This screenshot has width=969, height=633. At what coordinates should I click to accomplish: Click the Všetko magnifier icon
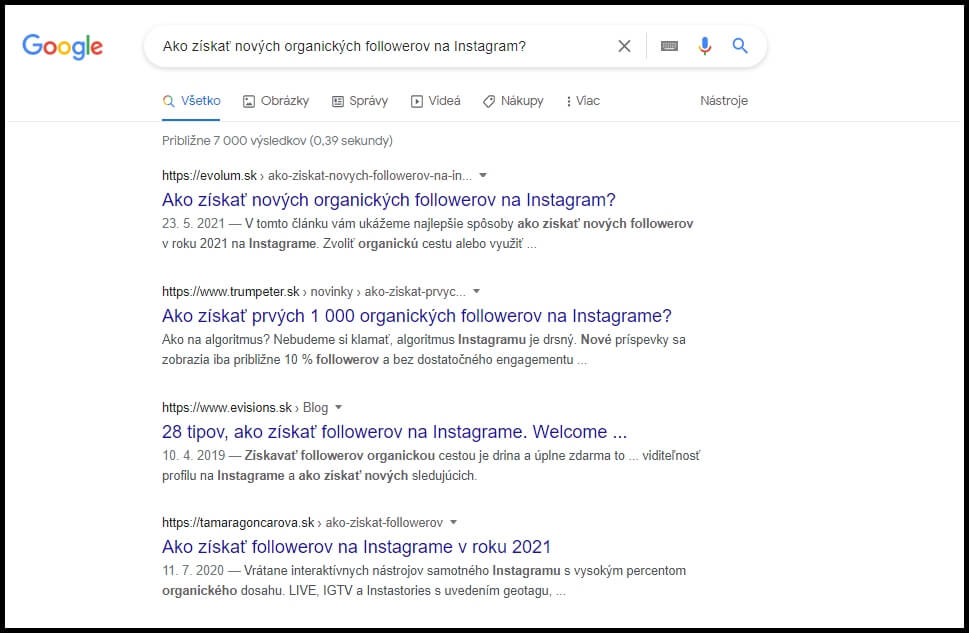(x=169, y=101)
